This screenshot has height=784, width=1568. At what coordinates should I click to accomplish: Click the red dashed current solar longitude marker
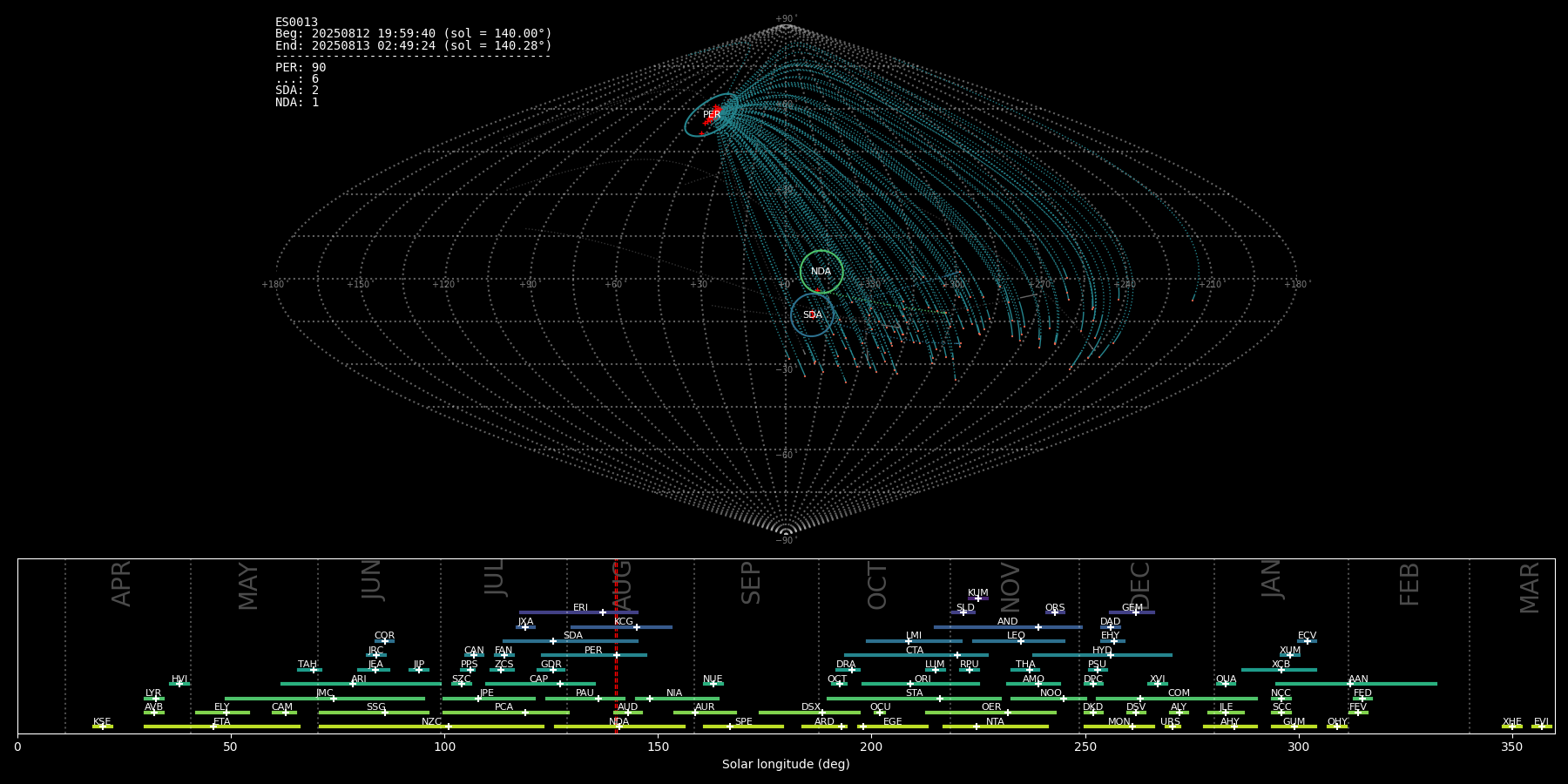click(616, 645)
